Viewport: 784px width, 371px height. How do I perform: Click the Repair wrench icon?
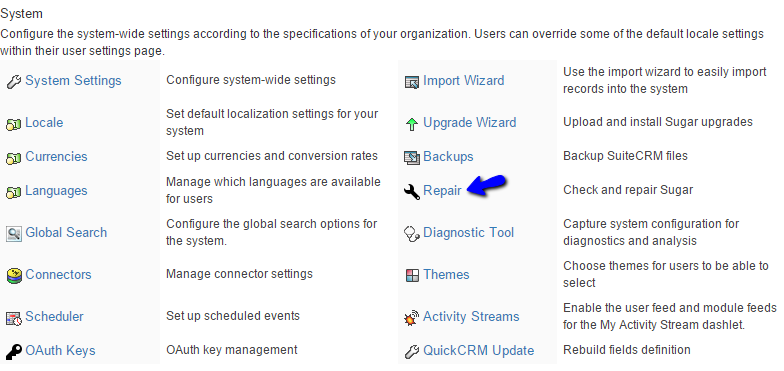pos(412,192)
